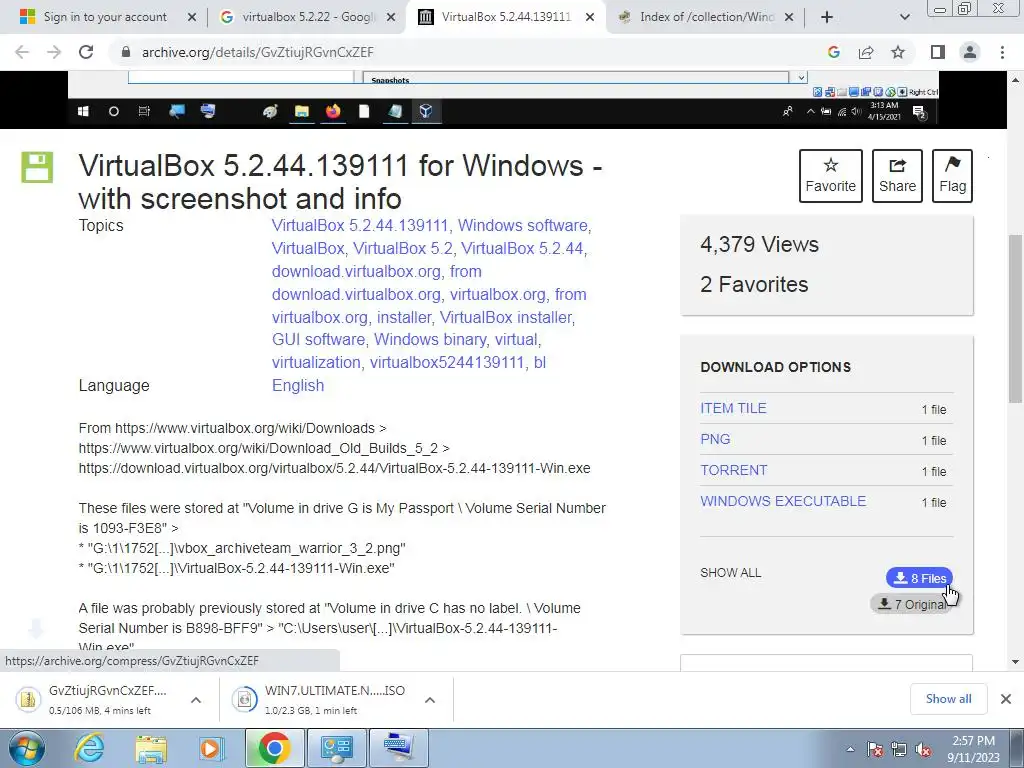Viewport: 1024px width, 768px height.
Task: Click the 2 Favorites text
Action: click(754, 284)
